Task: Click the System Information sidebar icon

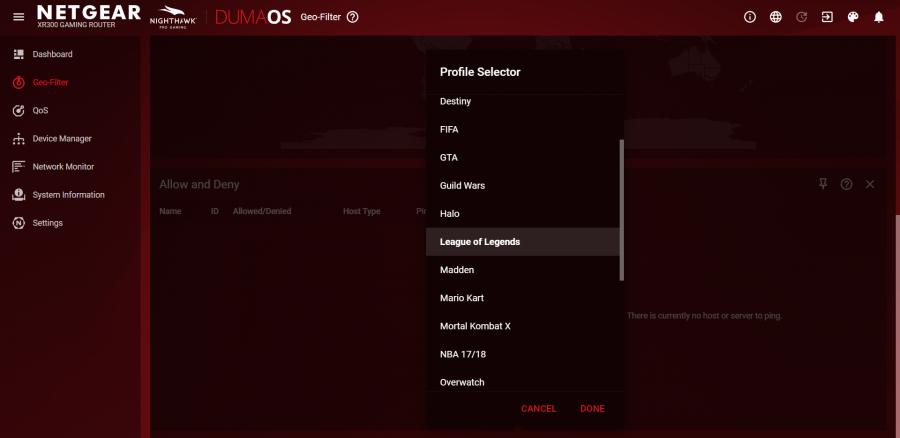Action: pos(18,195)
